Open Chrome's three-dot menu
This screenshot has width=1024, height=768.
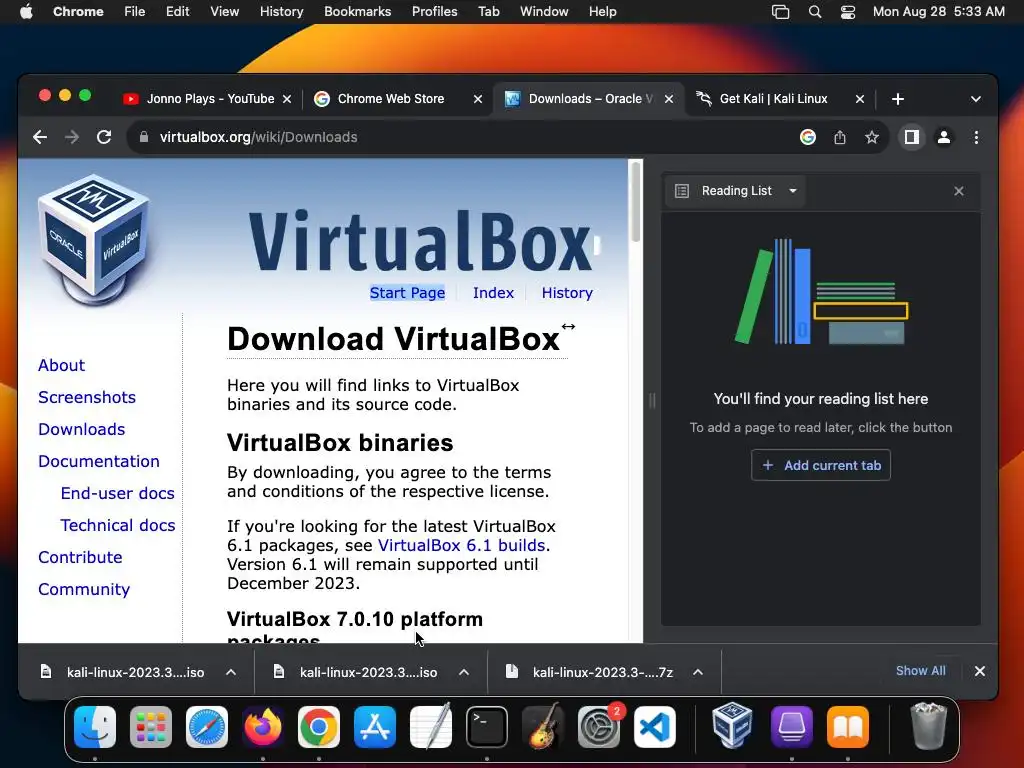point(976,137)
